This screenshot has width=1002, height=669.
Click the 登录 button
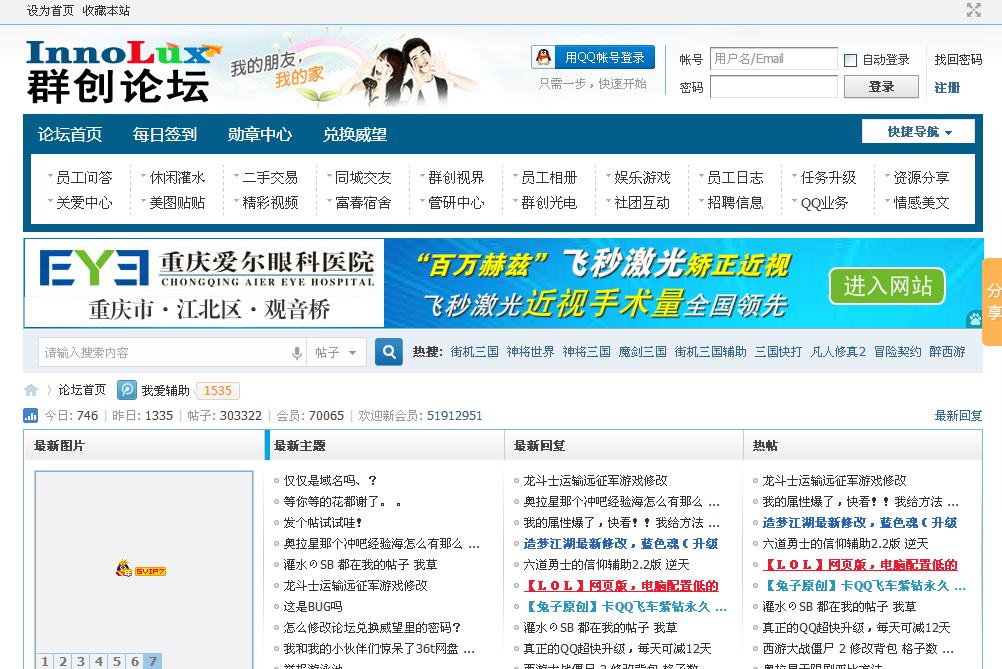(881, 87)
